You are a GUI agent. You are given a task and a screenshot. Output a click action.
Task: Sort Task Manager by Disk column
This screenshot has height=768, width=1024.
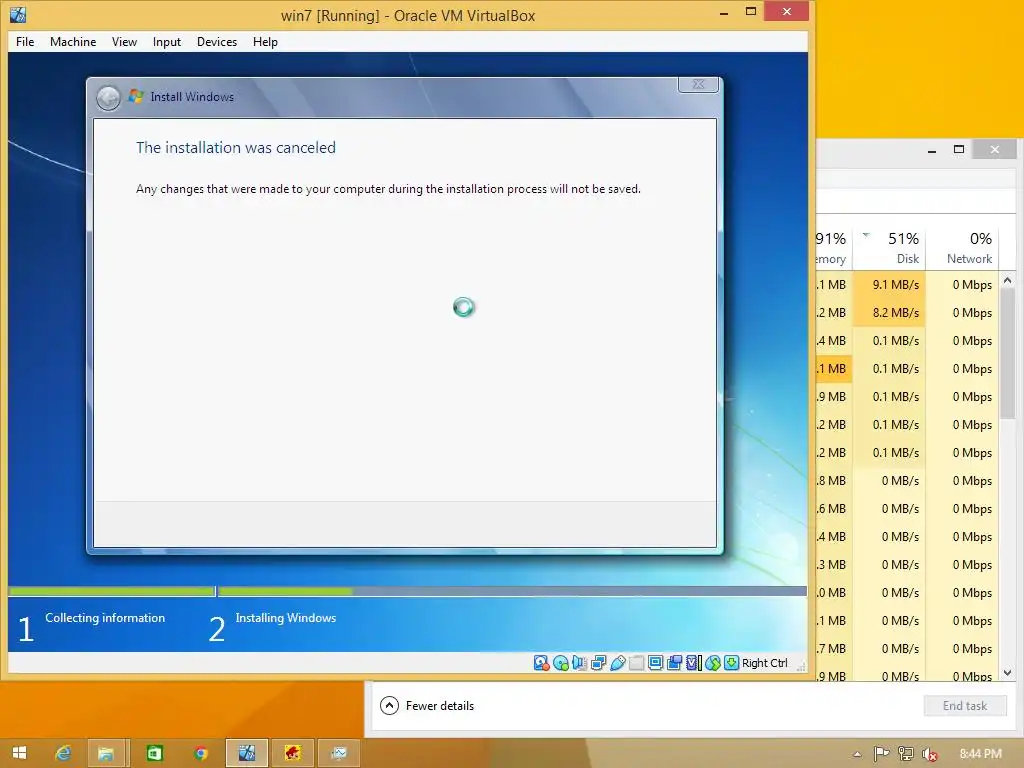(x=891, y=248)
